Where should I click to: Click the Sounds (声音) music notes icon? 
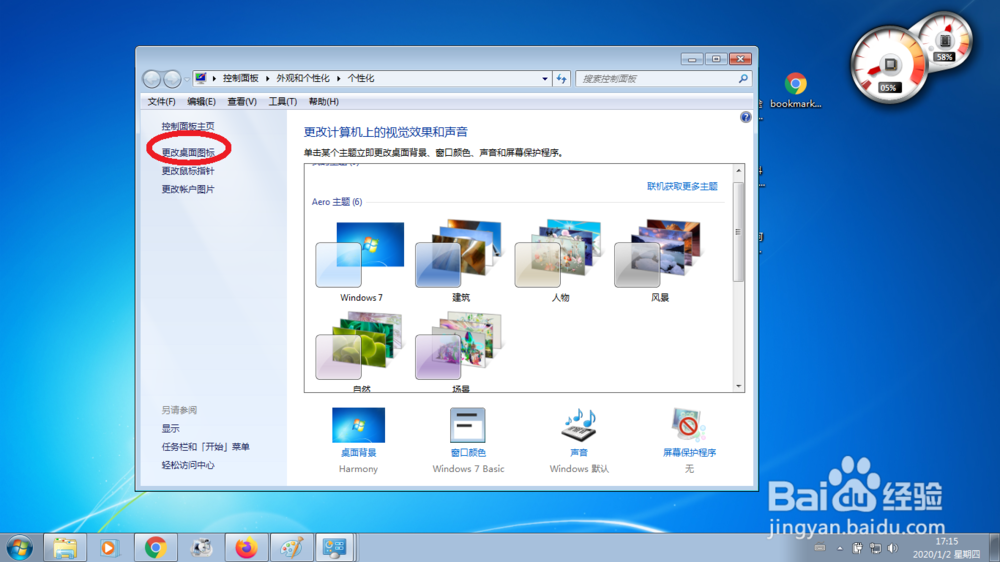pos(579,425)
